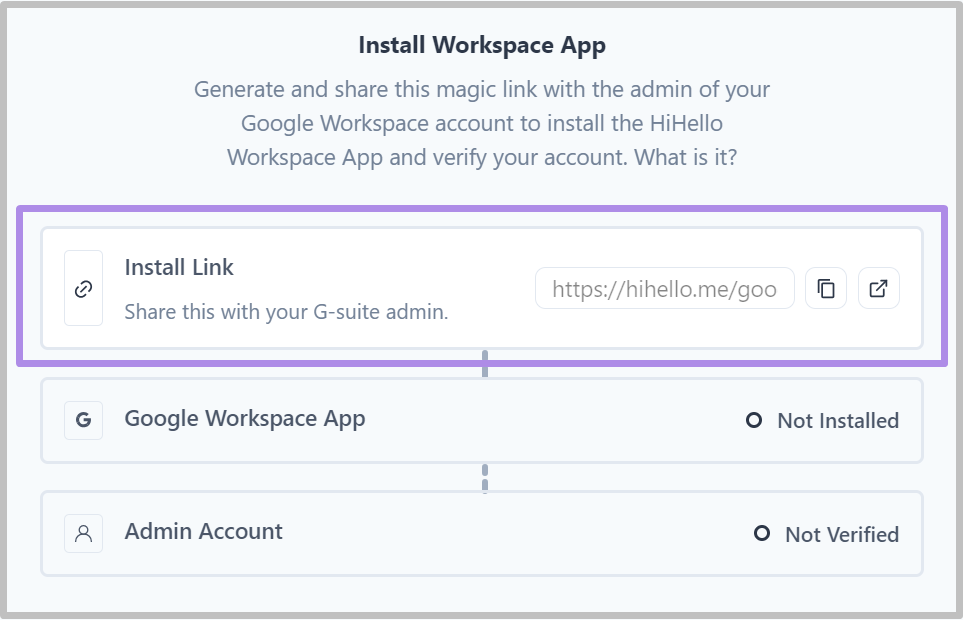963x620 pixels.
Task: Click the "Google Workspace App" label
Action: [245, 419]
